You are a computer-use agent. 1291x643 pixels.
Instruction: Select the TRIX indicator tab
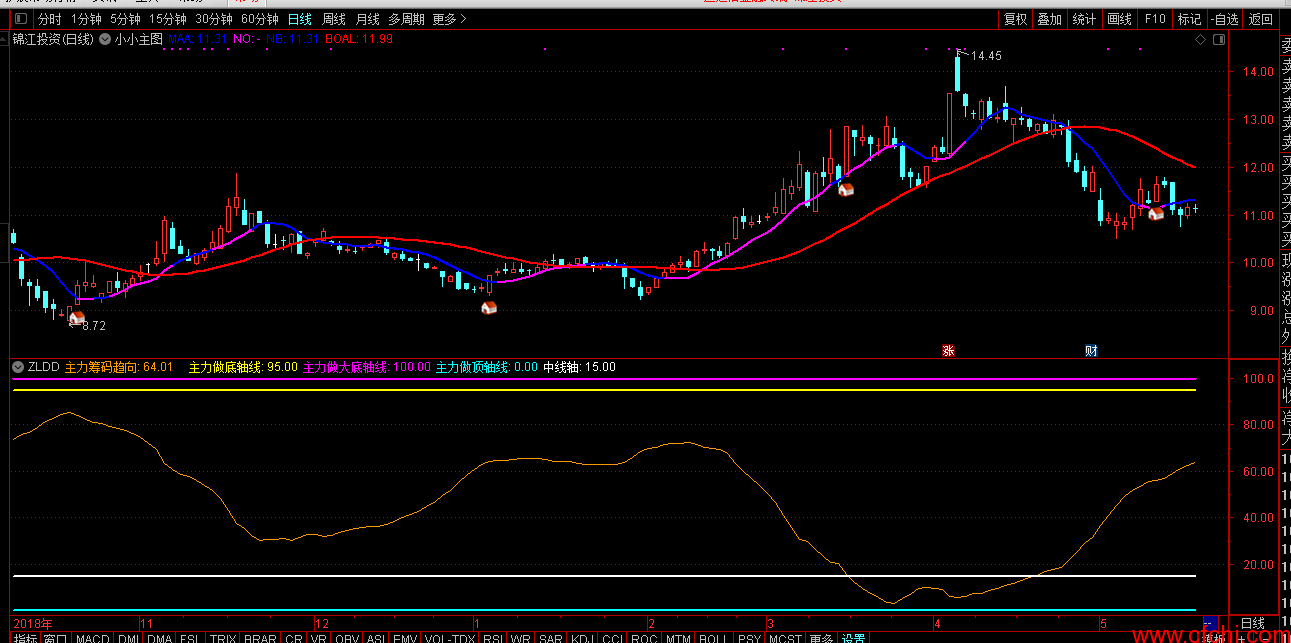click(x=222, y=638)
